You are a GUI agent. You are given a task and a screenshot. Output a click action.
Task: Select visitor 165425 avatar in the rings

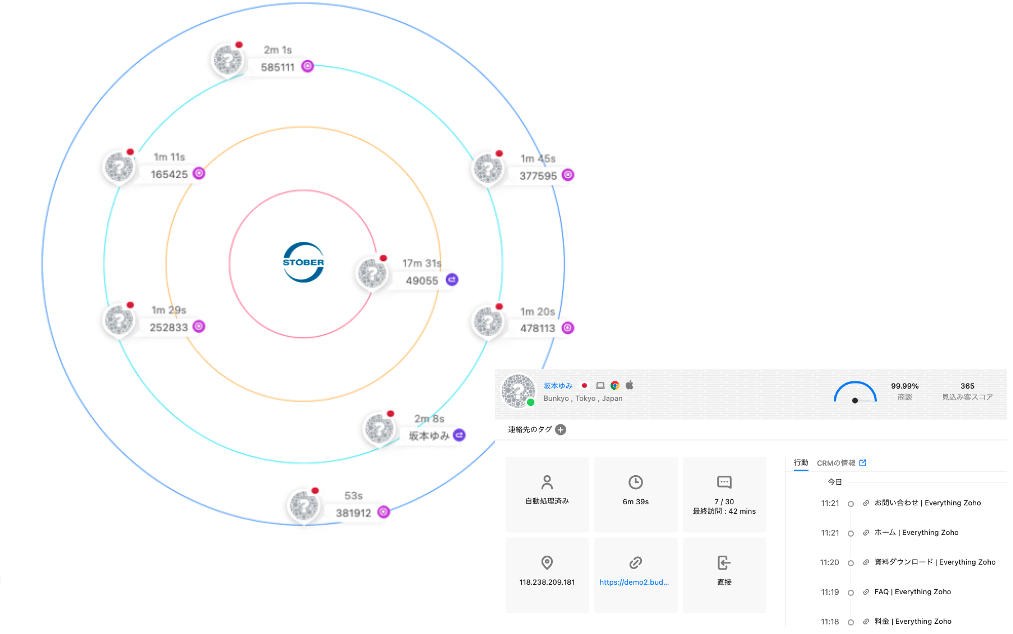pos(119,167)
